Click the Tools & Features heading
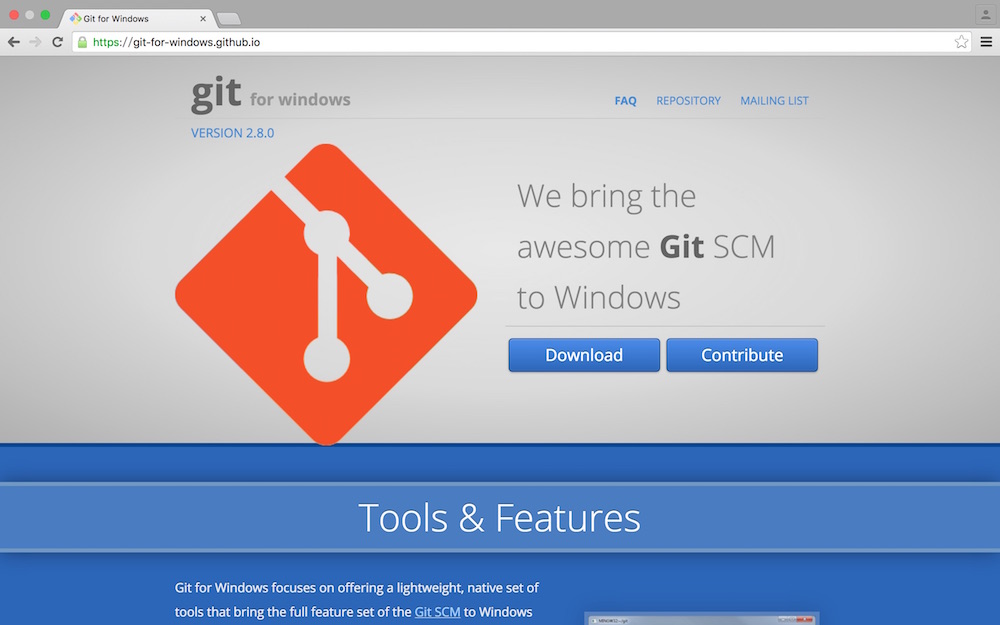The width and height of the screenshot is (1000, 625). [499, 517]
